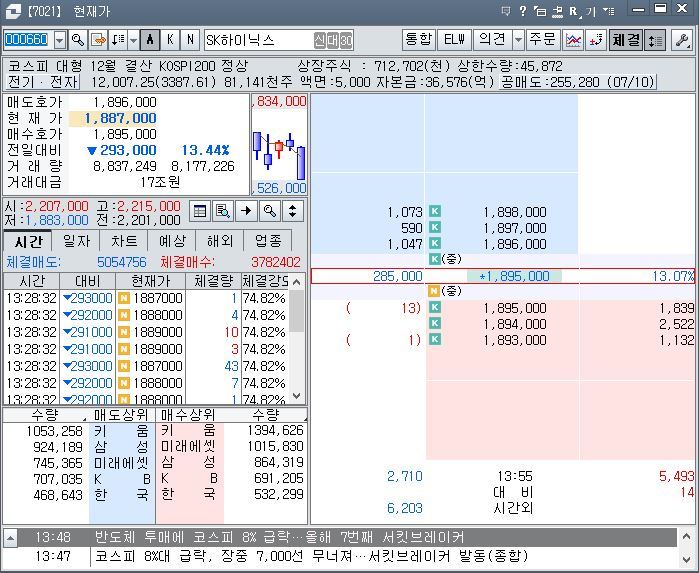Screen dimensions: 699x573
Task: Click the right arrow icon button
Action: point(246,211)
